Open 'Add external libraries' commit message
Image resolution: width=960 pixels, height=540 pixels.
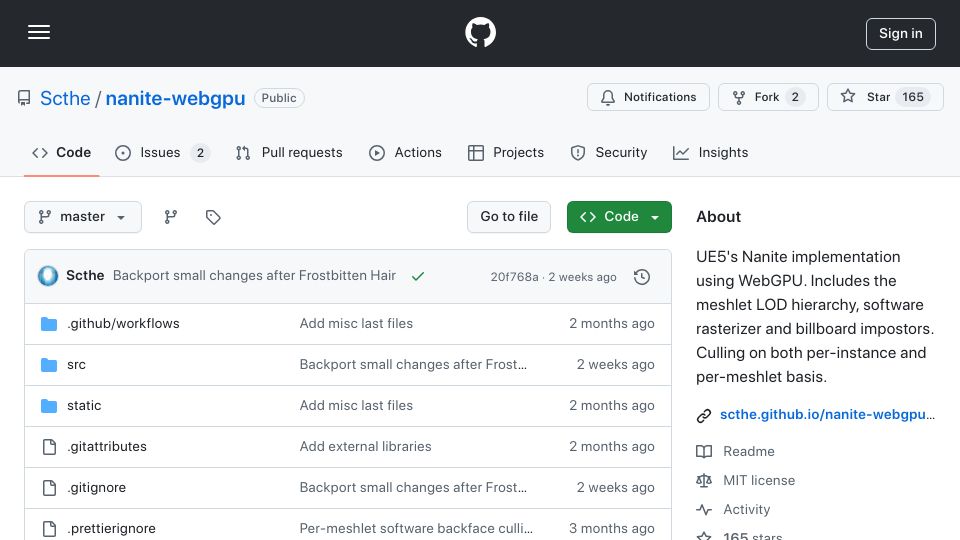[365, 446]
